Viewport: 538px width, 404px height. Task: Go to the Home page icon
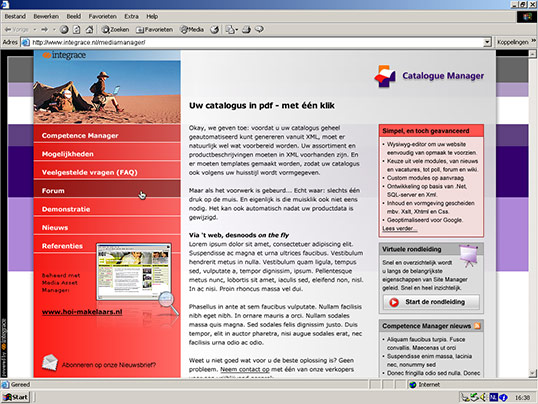(90, 30)
